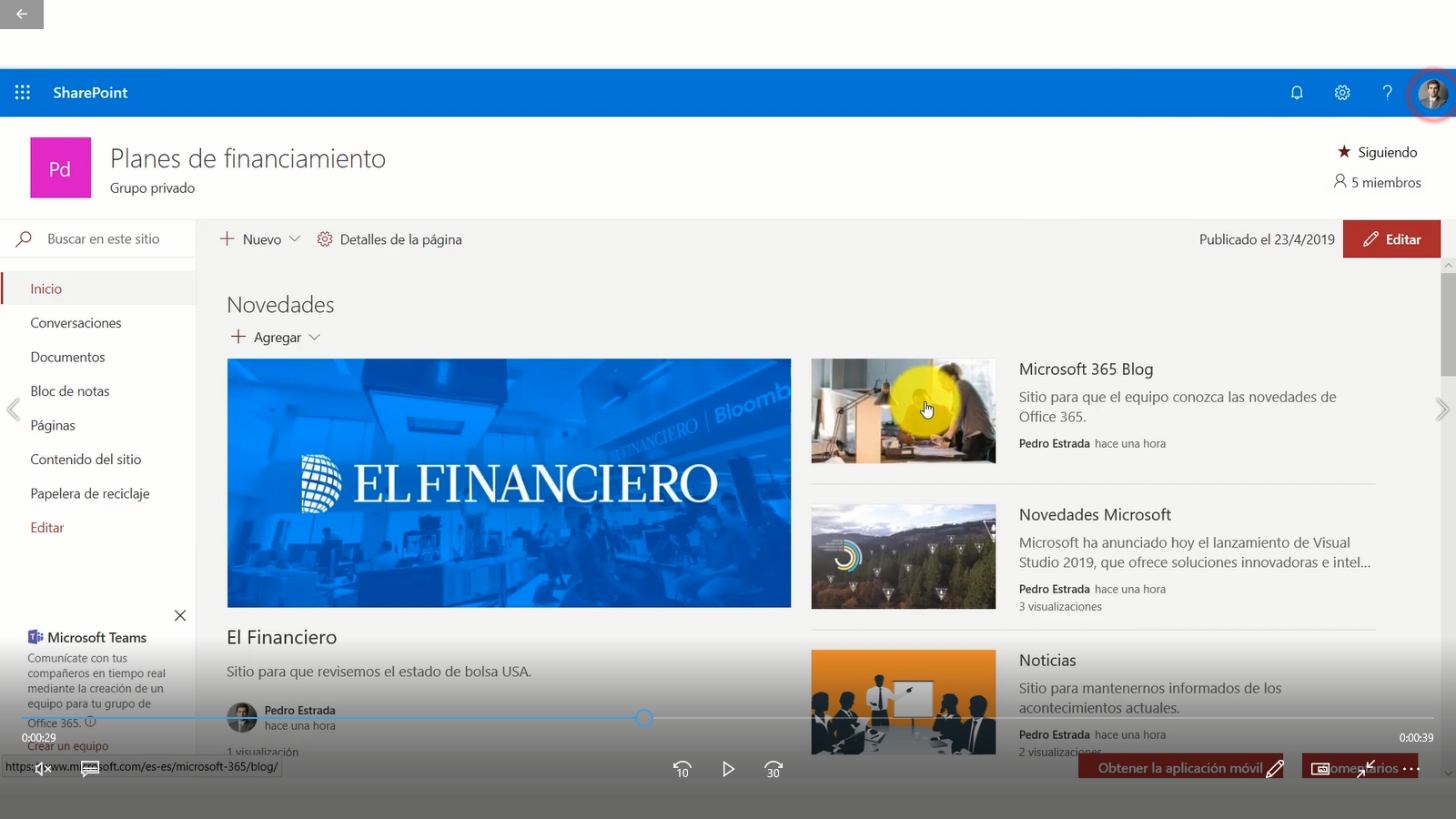This screenshot has width=1456, height=819.
Task: Open the El Financiero news image
Action: tap(509, 482)
